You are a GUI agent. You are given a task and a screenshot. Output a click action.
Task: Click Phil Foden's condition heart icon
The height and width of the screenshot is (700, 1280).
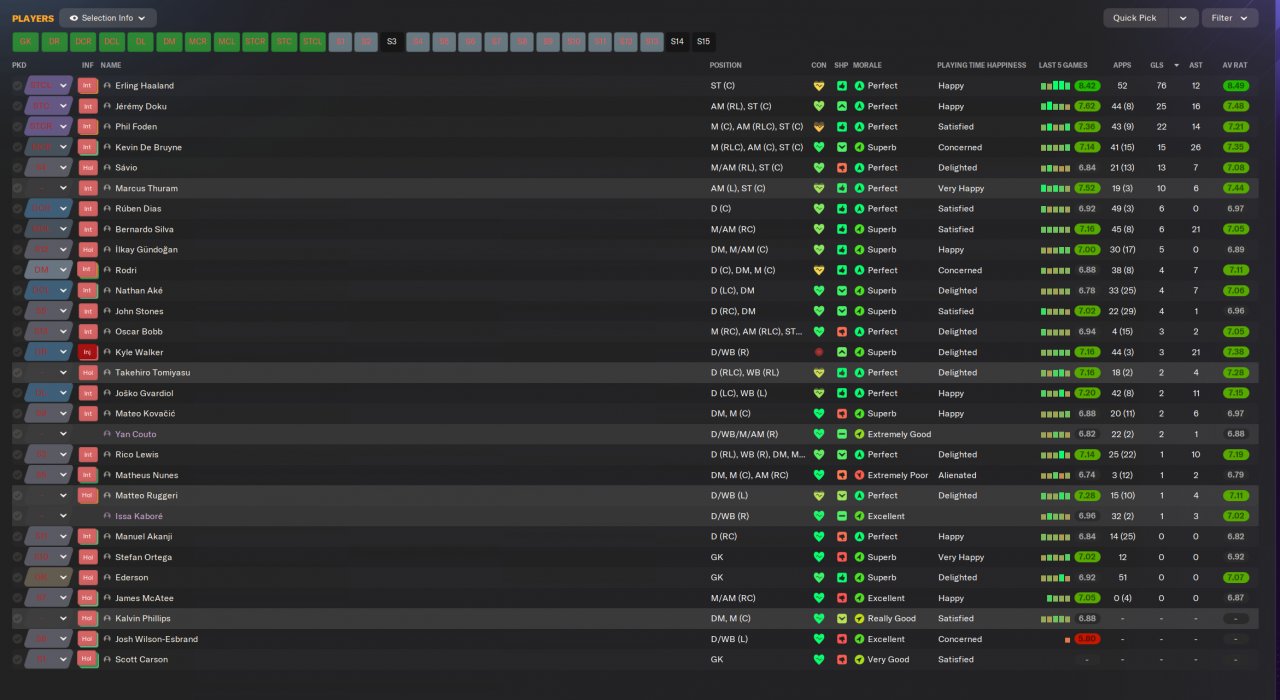[x=818, y=127]
